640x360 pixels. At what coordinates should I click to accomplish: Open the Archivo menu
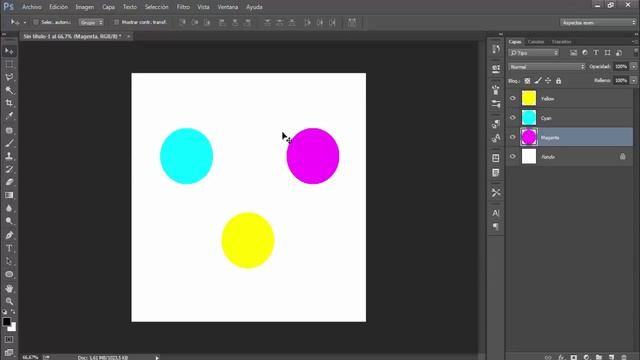point(31,7)
